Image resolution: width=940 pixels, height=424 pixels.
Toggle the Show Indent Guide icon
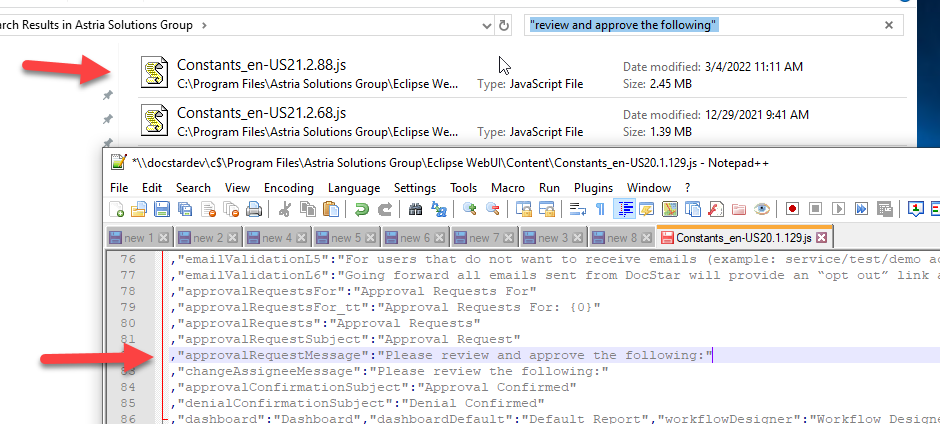point(624,209)
